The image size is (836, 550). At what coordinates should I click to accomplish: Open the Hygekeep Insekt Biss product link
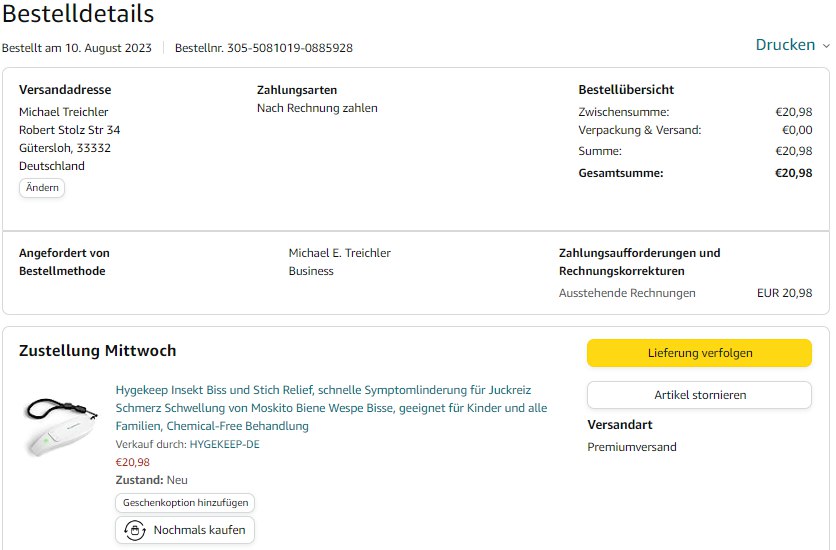[x=331, y=408]
